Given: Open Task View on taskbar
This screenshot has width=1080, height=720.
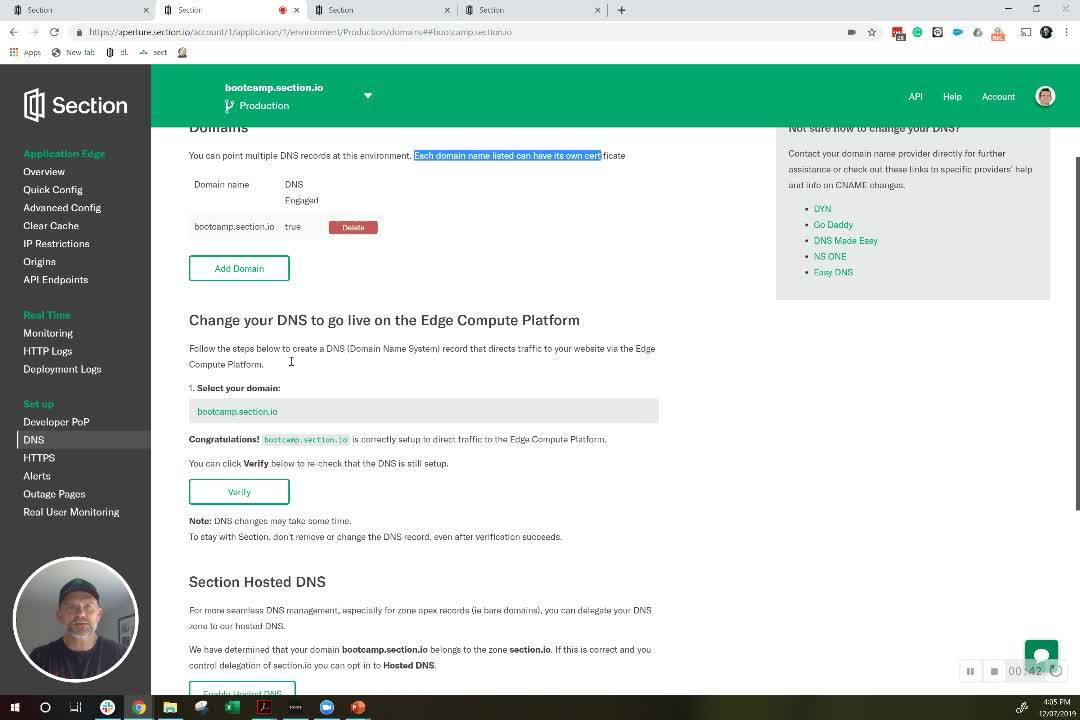Looking at the screenshot, I should [76, 708].
